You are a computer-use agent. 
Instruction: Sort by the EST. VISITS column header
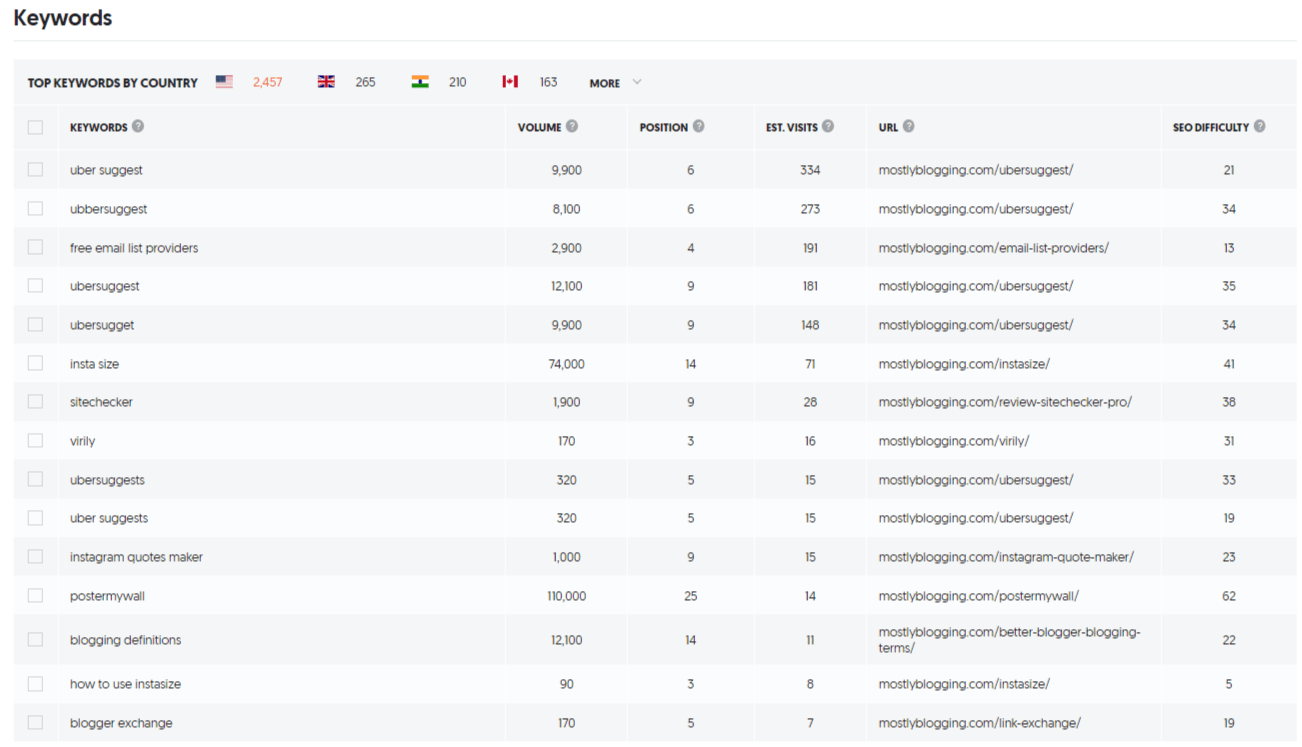(x=792, y=127)
